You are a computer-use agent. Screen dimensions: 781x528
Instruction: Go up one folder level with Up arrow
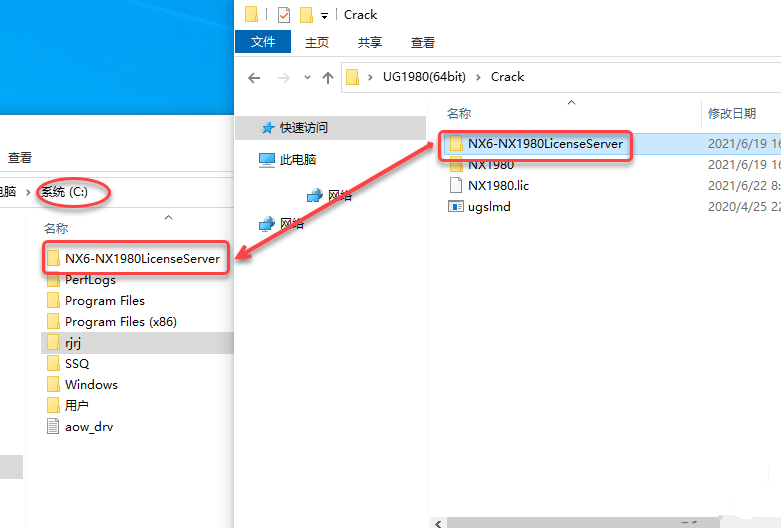tap(328, 77)
